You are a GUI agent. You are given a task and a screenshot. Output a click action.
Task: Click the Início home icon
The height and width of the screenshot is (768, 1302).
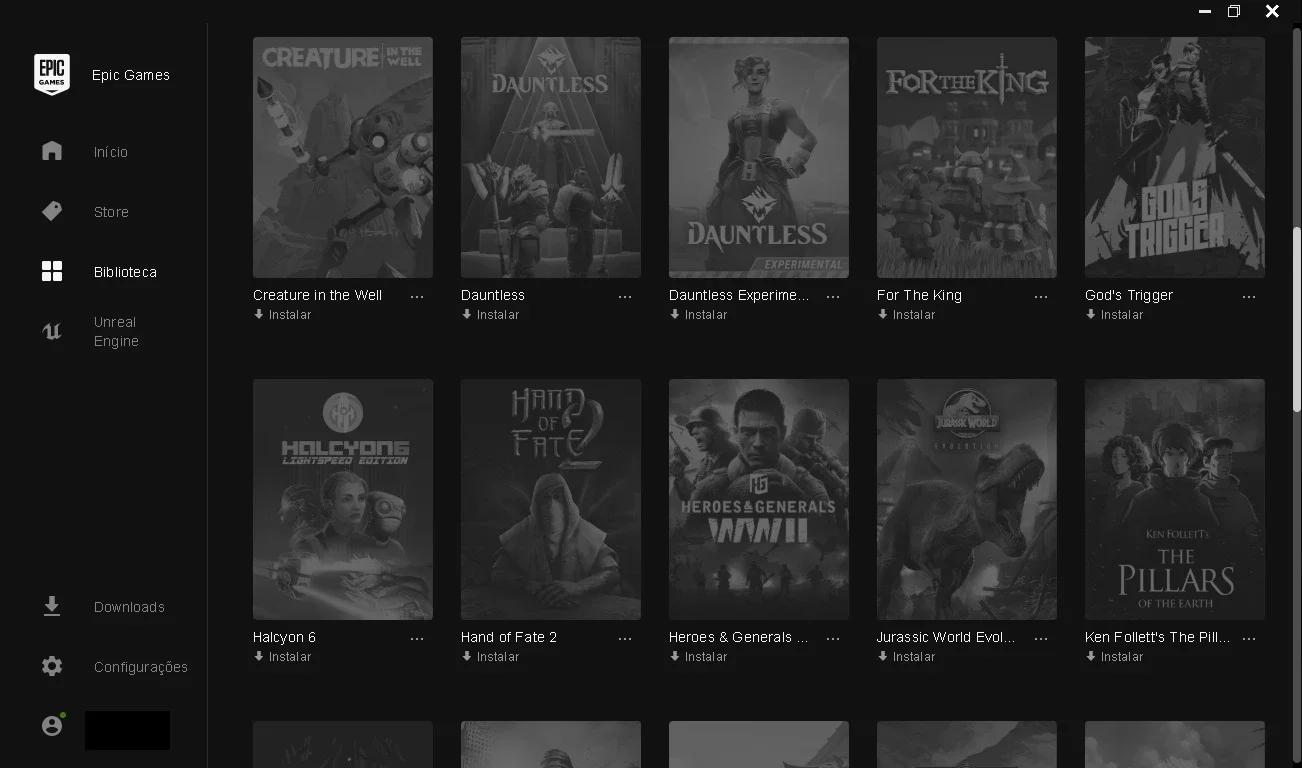(x=52, y=151)
